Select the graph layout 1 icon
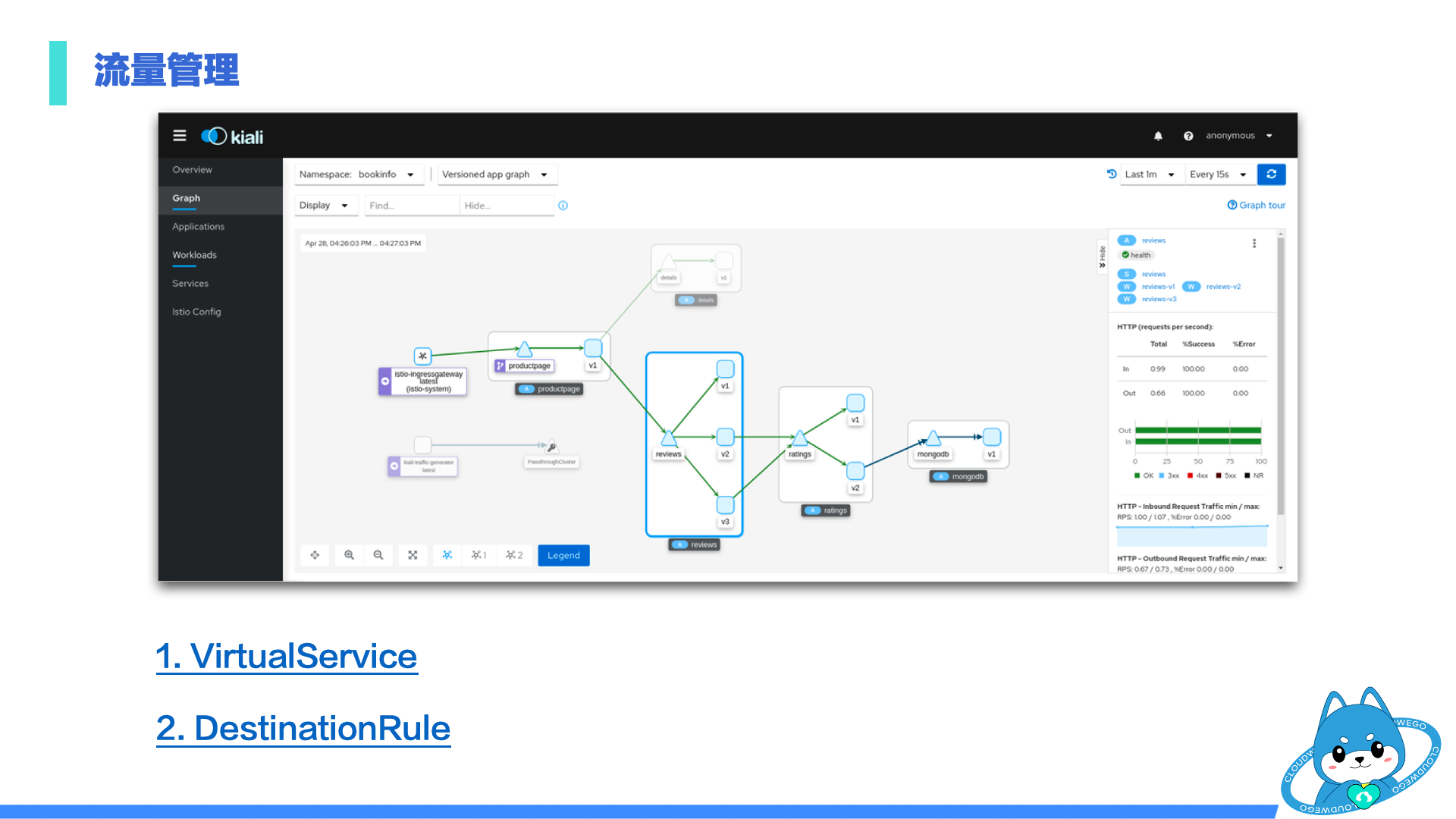The image size is (1456, 819). pos(479,555)
